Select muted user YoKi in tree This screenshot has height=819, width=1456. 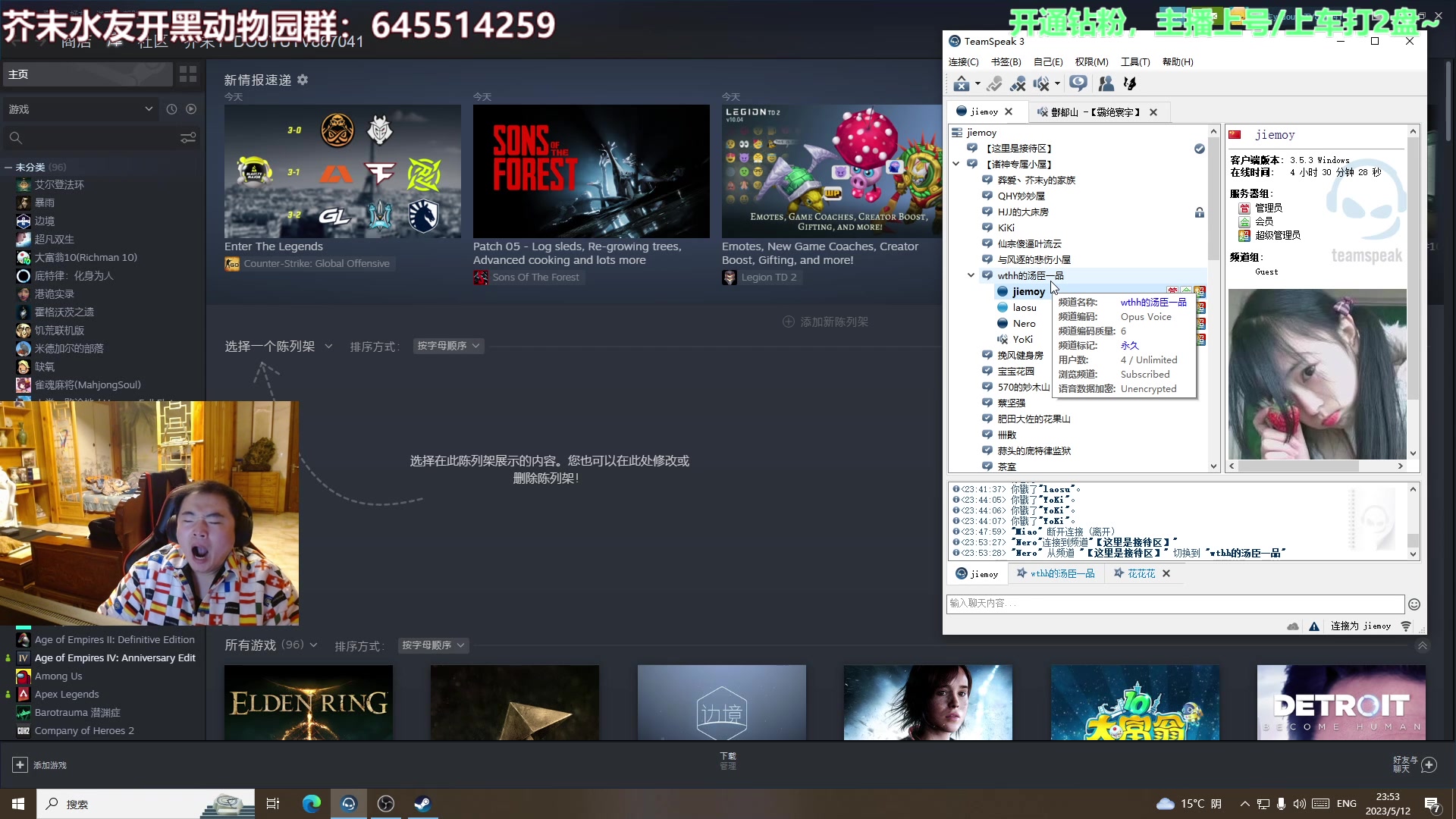pos(1022,340)
